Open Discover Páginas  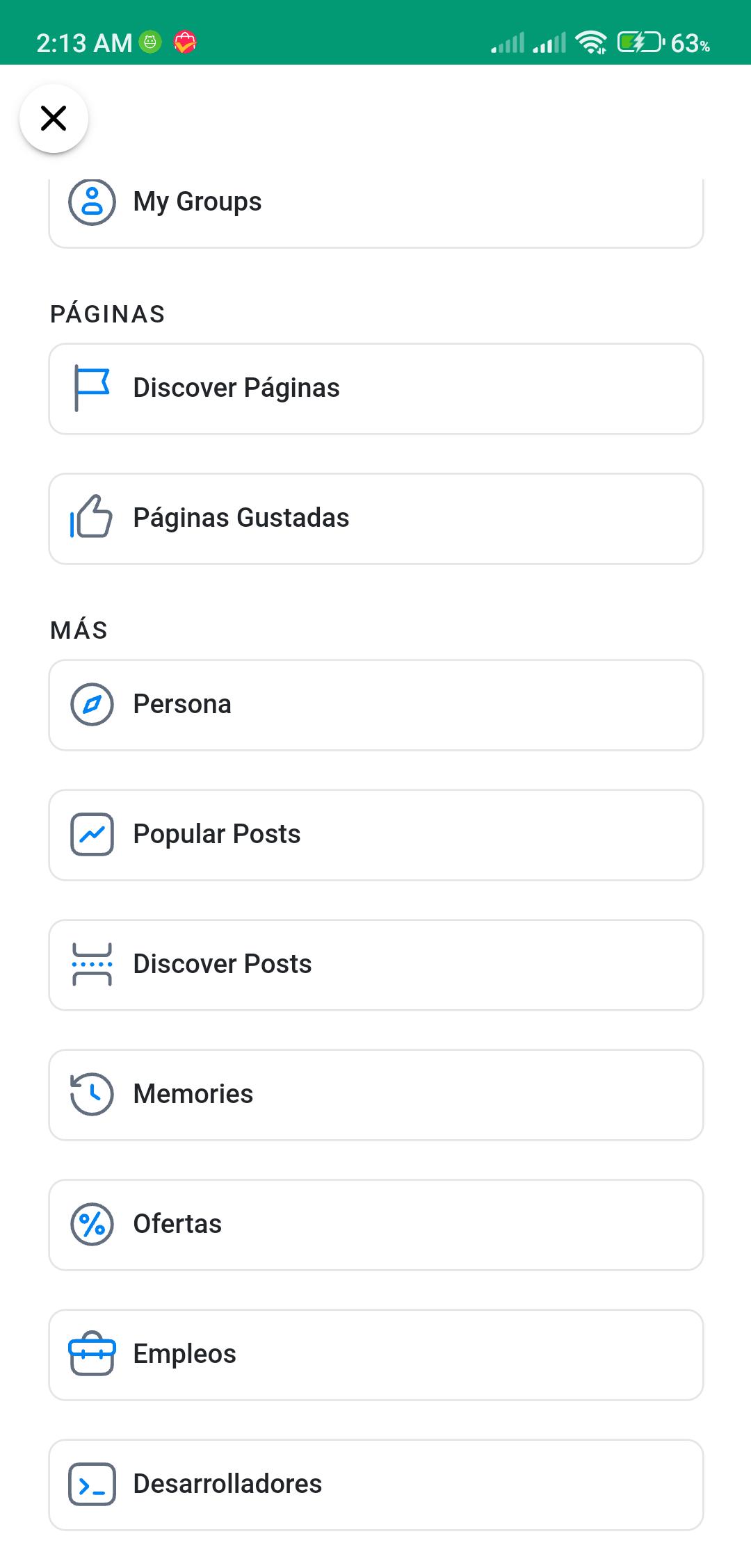click(376, 389)
